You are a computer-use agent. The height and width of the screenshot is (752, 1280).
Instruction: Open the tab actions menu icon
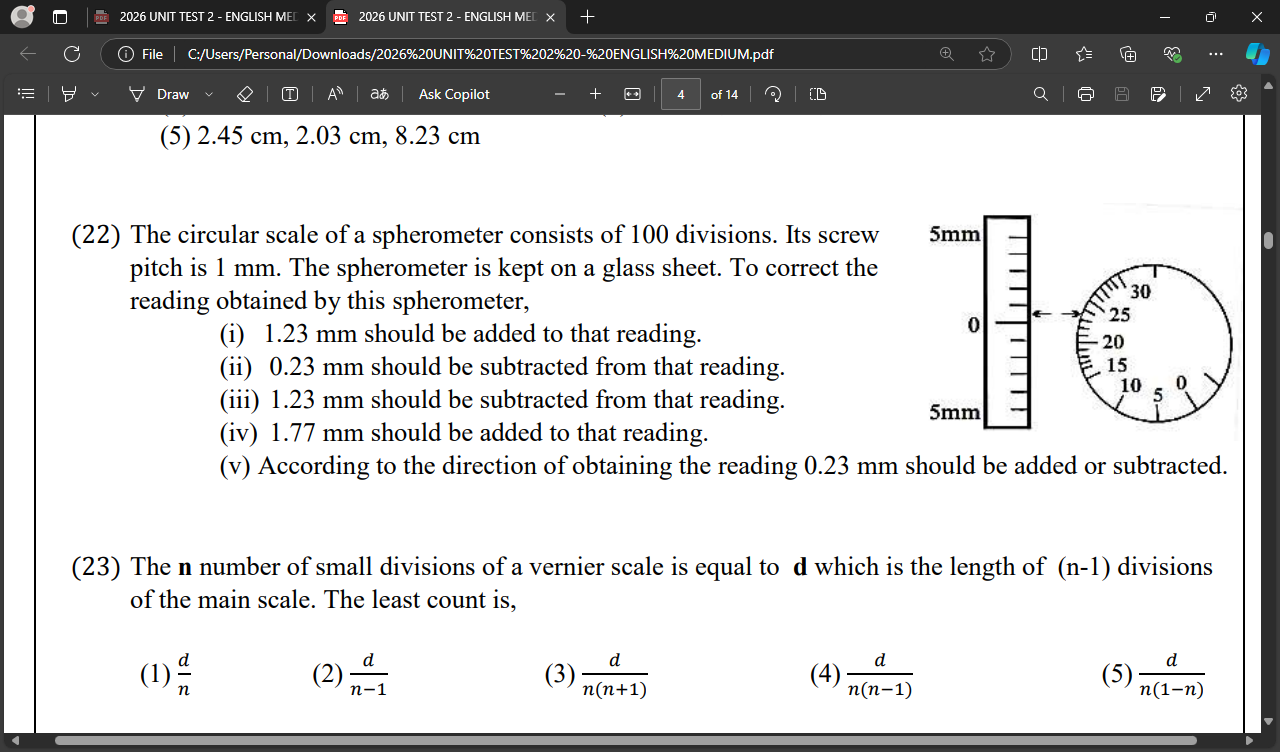pos(59,17)
